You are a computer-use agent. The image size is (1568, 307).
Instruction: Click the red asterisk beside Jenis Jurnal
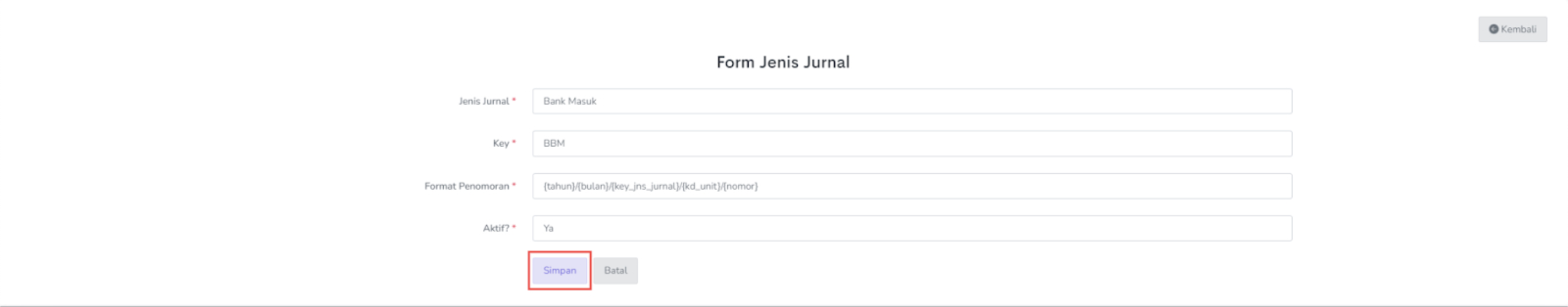point(514,100)
